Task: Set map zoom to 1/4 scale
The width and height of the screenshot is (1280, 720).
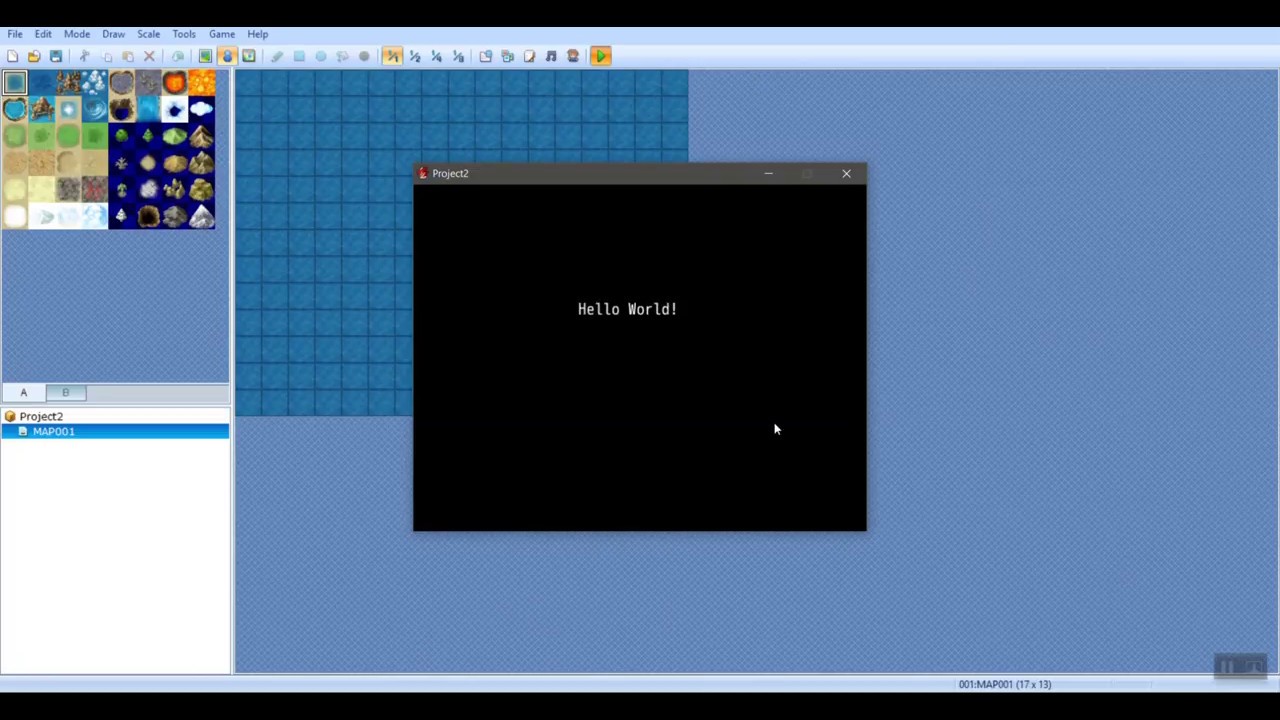Action: (x=437, y=56)
